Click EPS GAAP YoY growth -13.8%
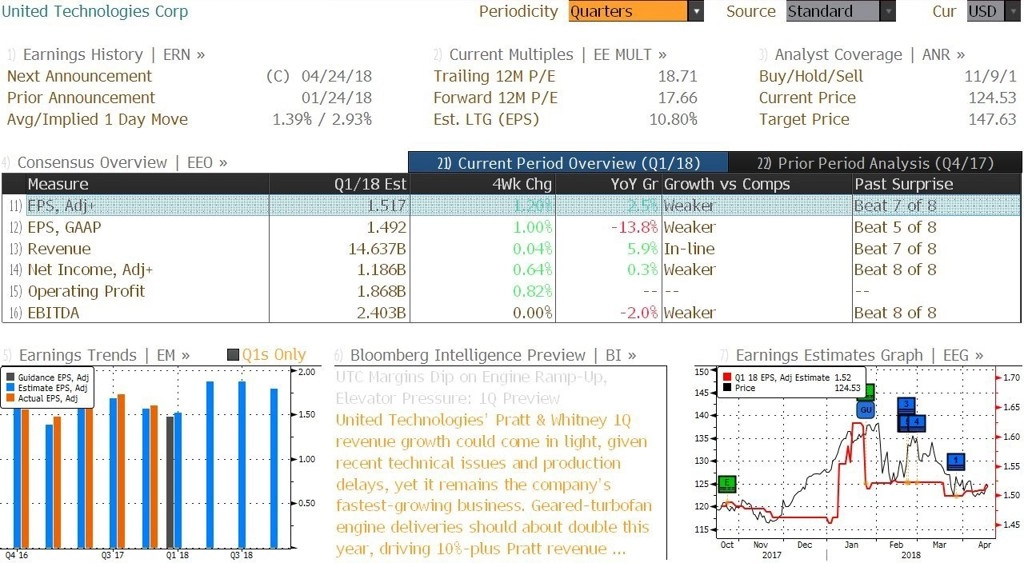 [x=634, y=227]
